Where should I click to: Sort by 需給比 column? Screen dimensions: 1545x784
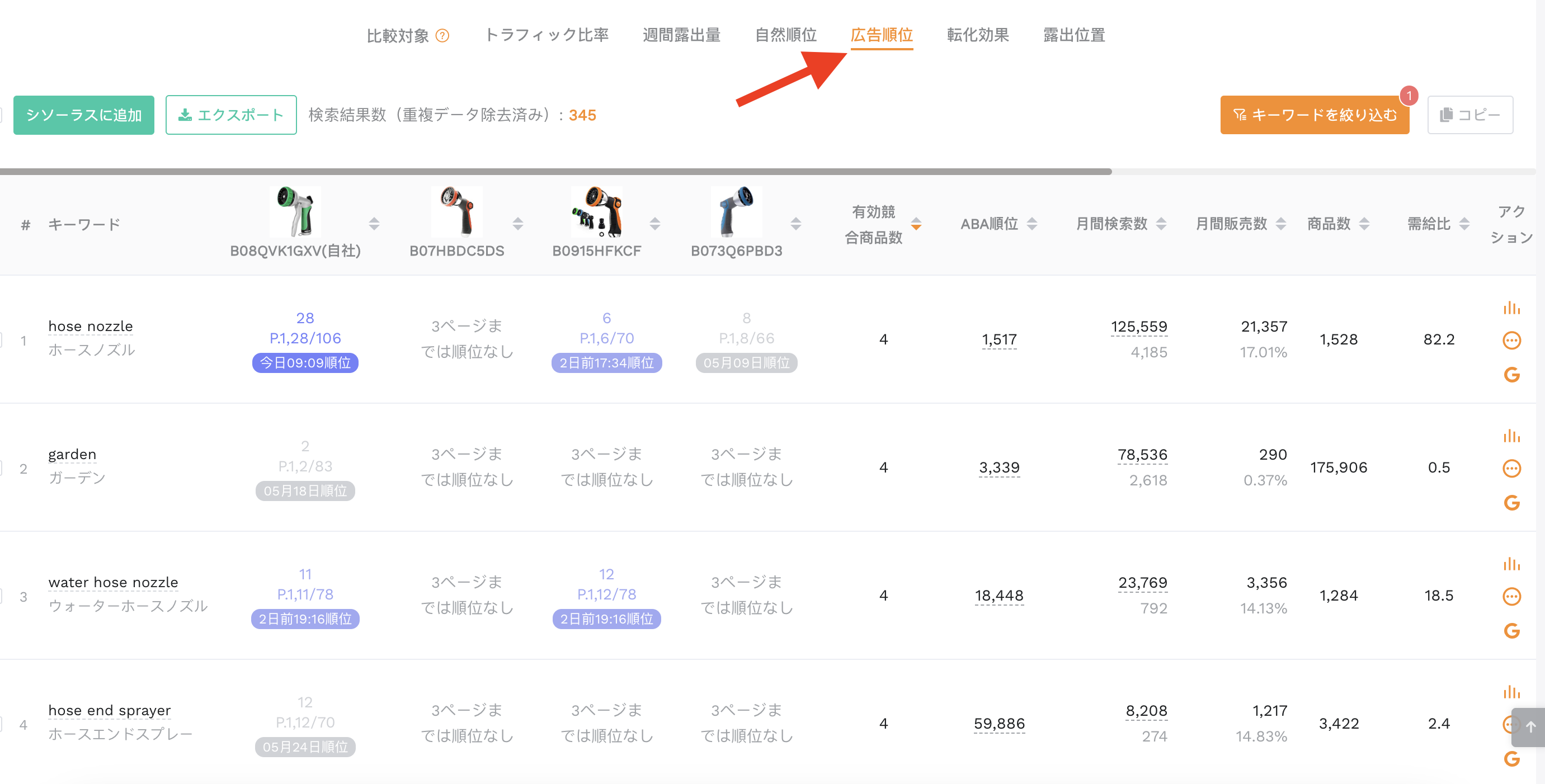[1464, 224]
